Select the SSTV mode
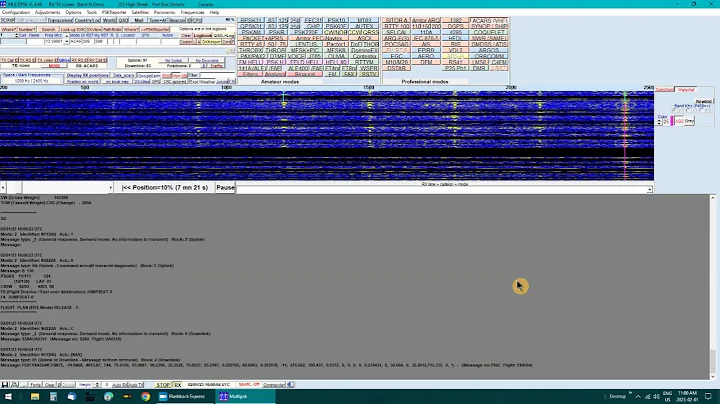The width and height of the screenshot is (720, 404). click(x=368, y=74)
